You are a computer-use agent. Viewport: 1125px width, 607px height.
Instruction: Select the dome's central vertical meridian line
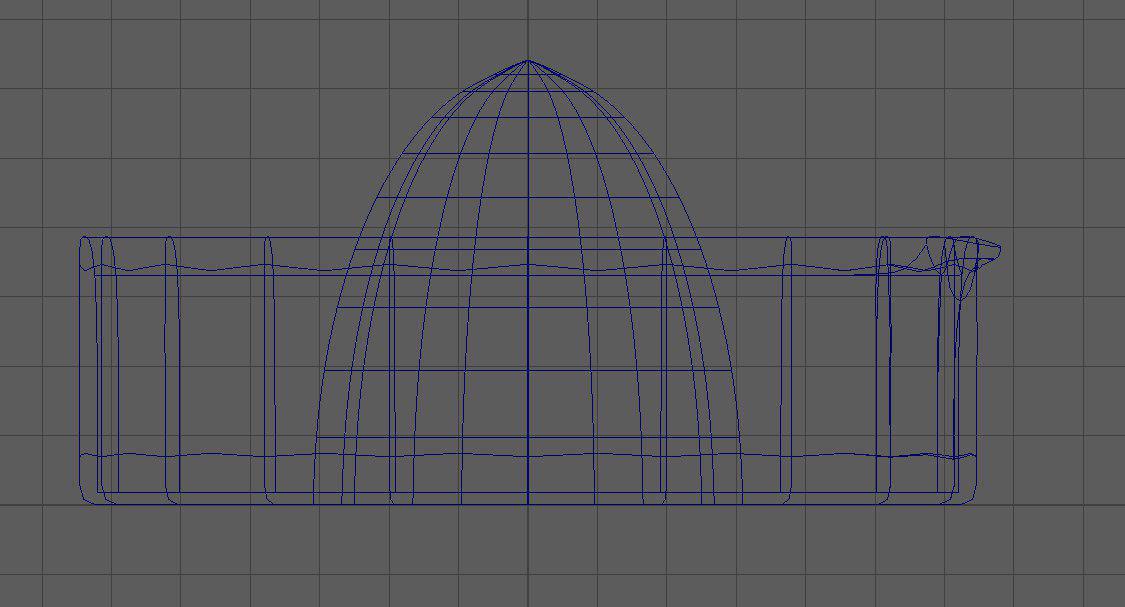pos(528,283)
